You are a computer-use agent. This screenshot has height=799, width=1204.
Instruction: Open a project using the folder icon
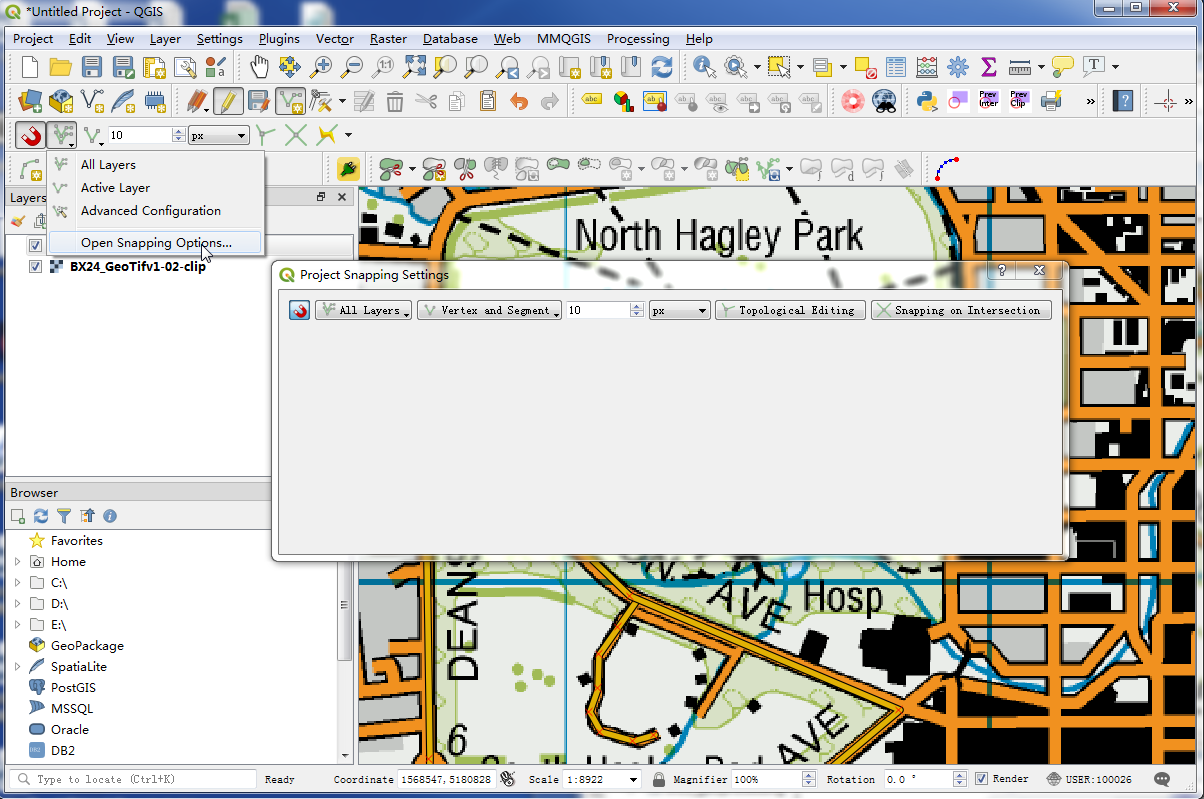coord(61,67)
